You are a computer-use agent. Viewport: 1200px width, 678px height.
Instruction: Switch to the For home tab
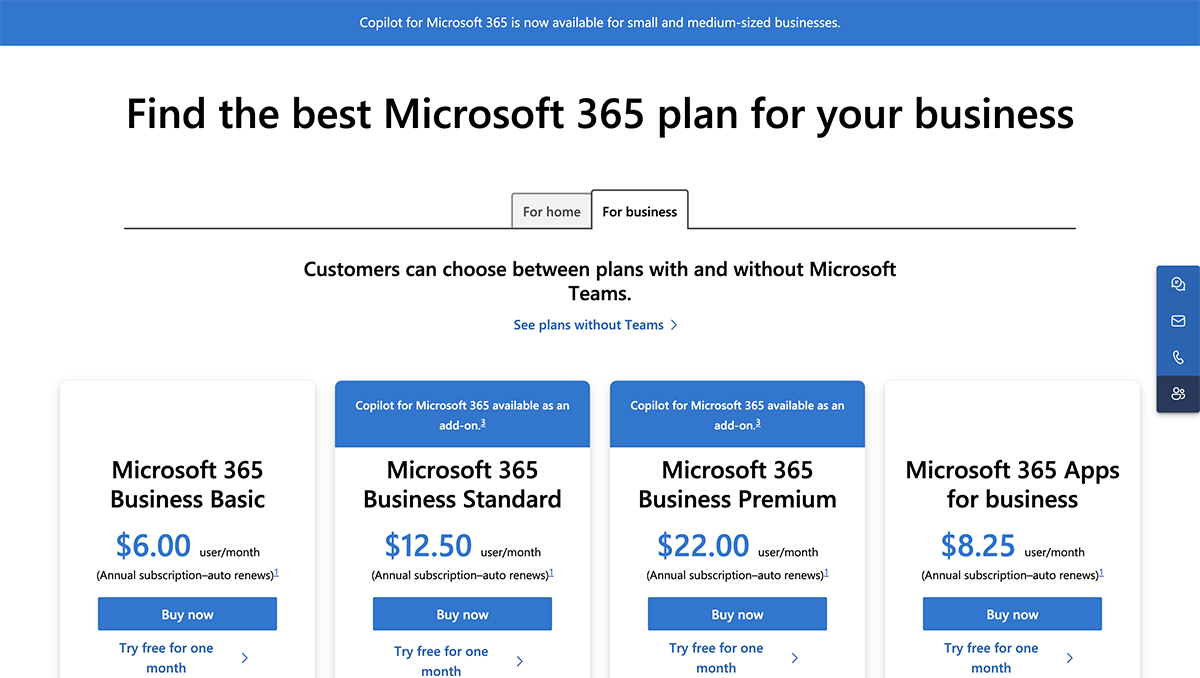click(551, 211)
